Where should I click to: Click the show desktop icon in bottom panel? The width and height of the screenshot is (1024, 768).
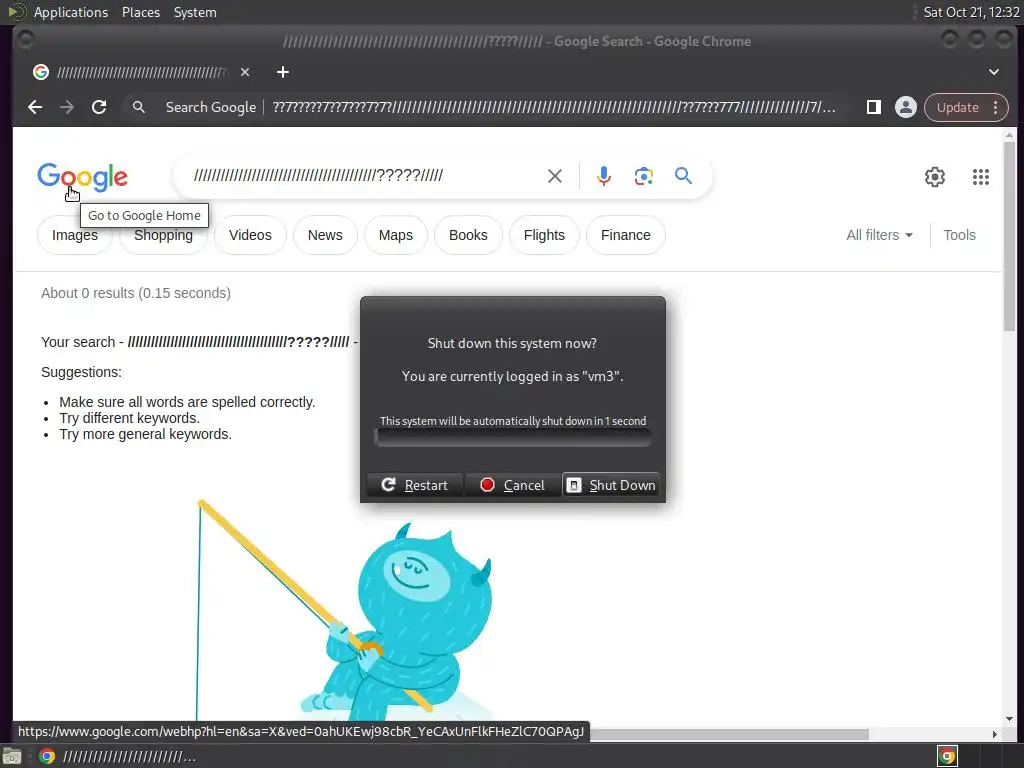[12, 757]
